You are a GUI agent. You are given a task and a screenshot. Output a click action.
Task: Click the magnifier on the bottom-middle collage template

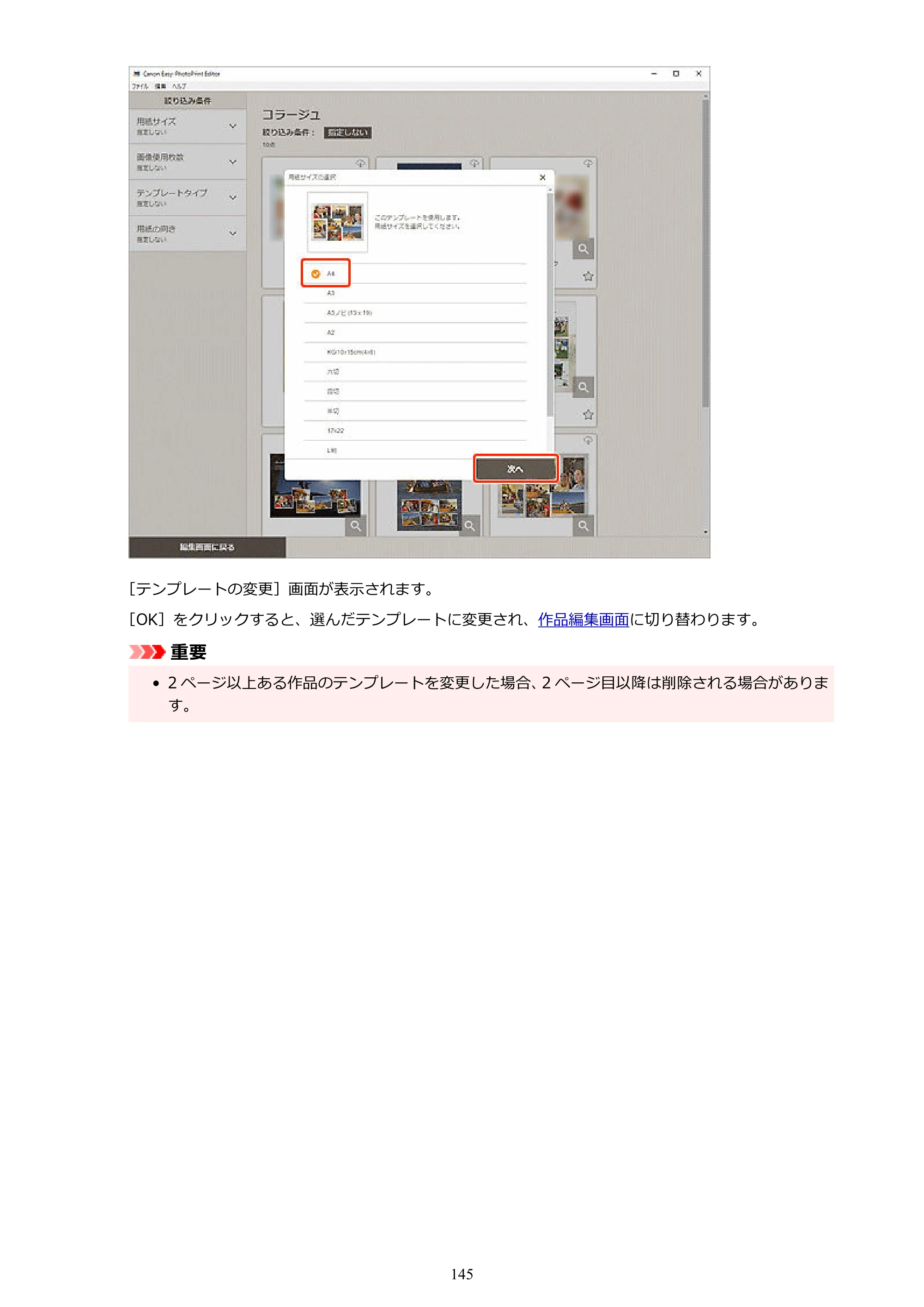click(470, 526)
